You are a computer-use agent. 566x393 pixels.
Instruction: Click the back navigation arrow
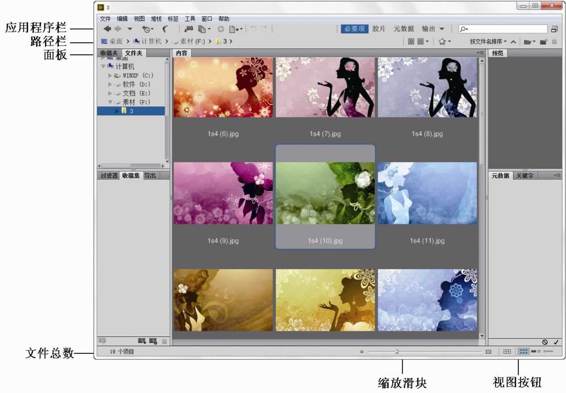pos(107,29)
